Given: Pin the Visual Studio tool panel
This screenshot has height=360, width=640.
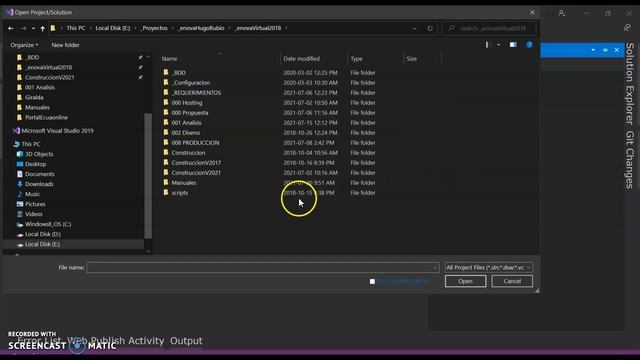Looking at the screenshot, I should pos(605,50).
